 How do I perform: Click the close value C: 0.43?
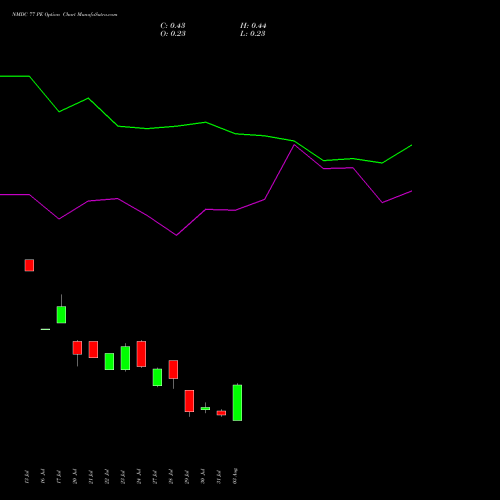[x=173, y=26]
